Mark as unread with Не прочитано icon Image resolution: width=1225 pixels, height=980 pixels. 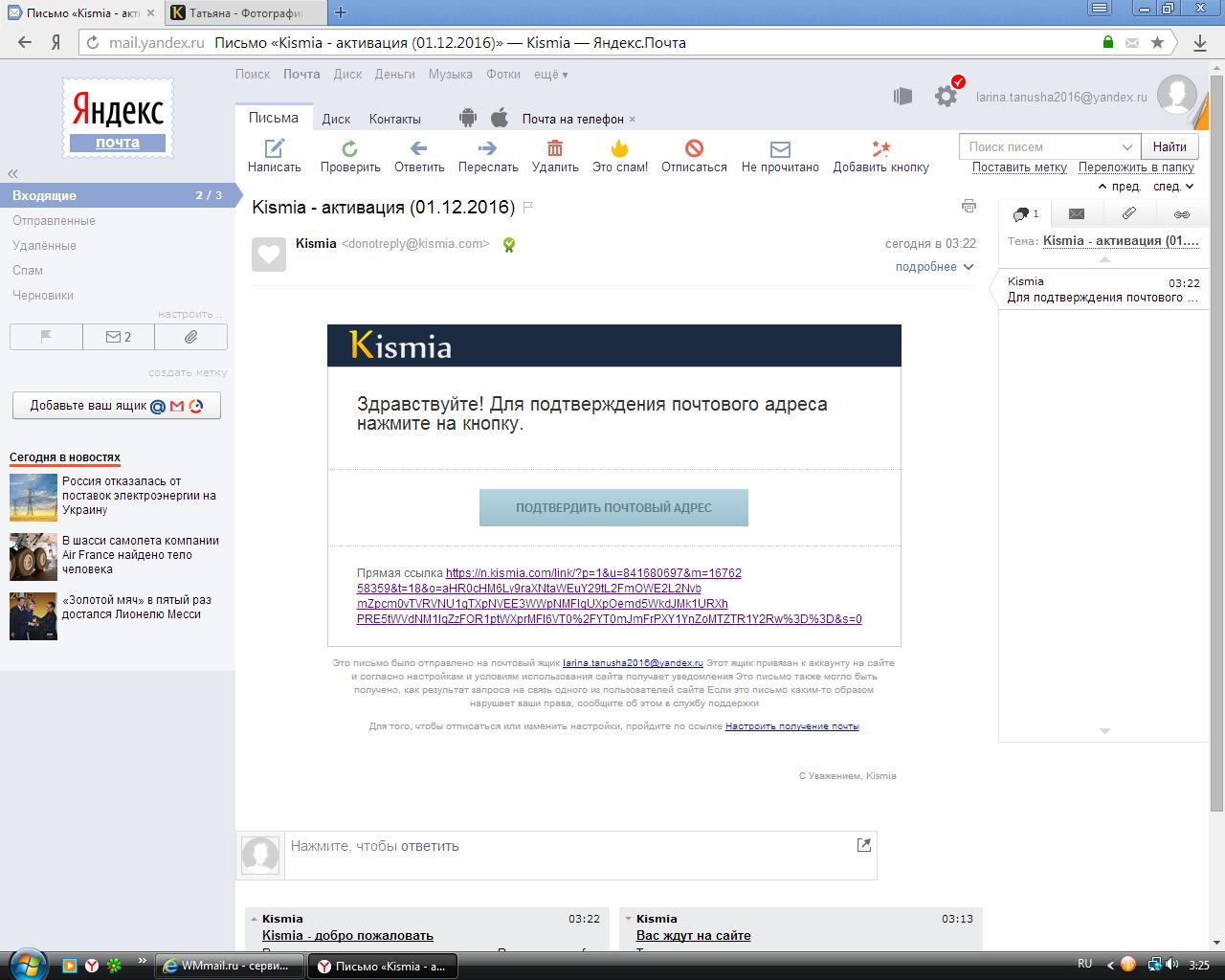tap(780, 149)
